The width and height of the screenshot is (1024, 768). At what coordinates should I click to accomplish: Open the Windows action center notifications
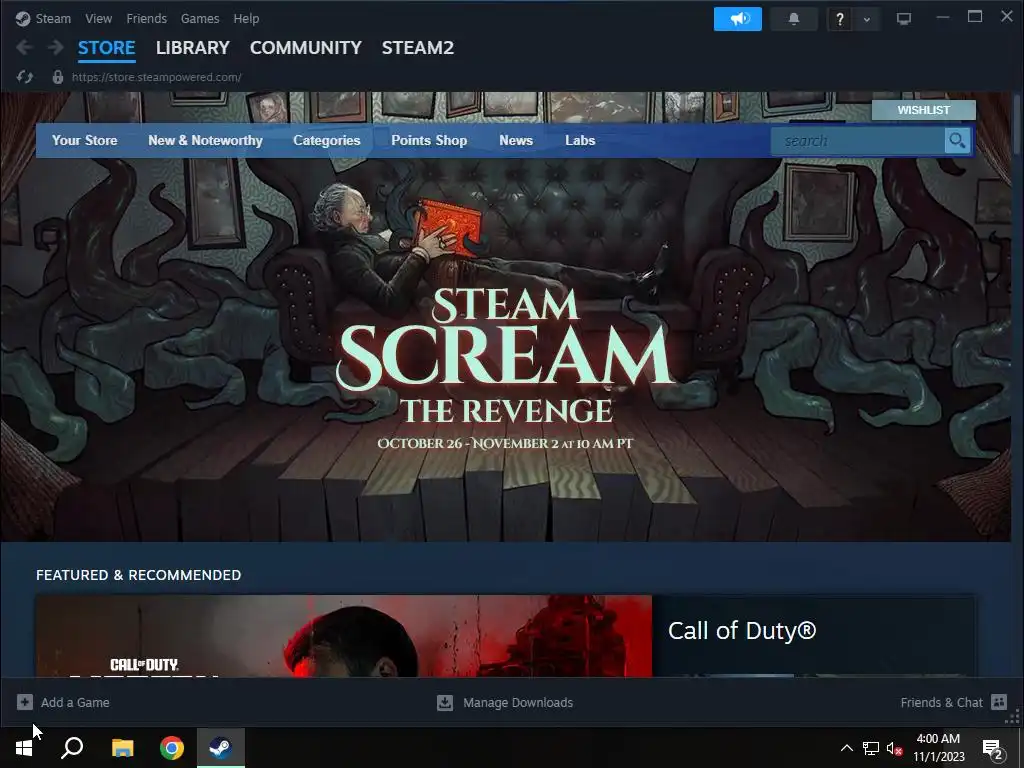993,748
